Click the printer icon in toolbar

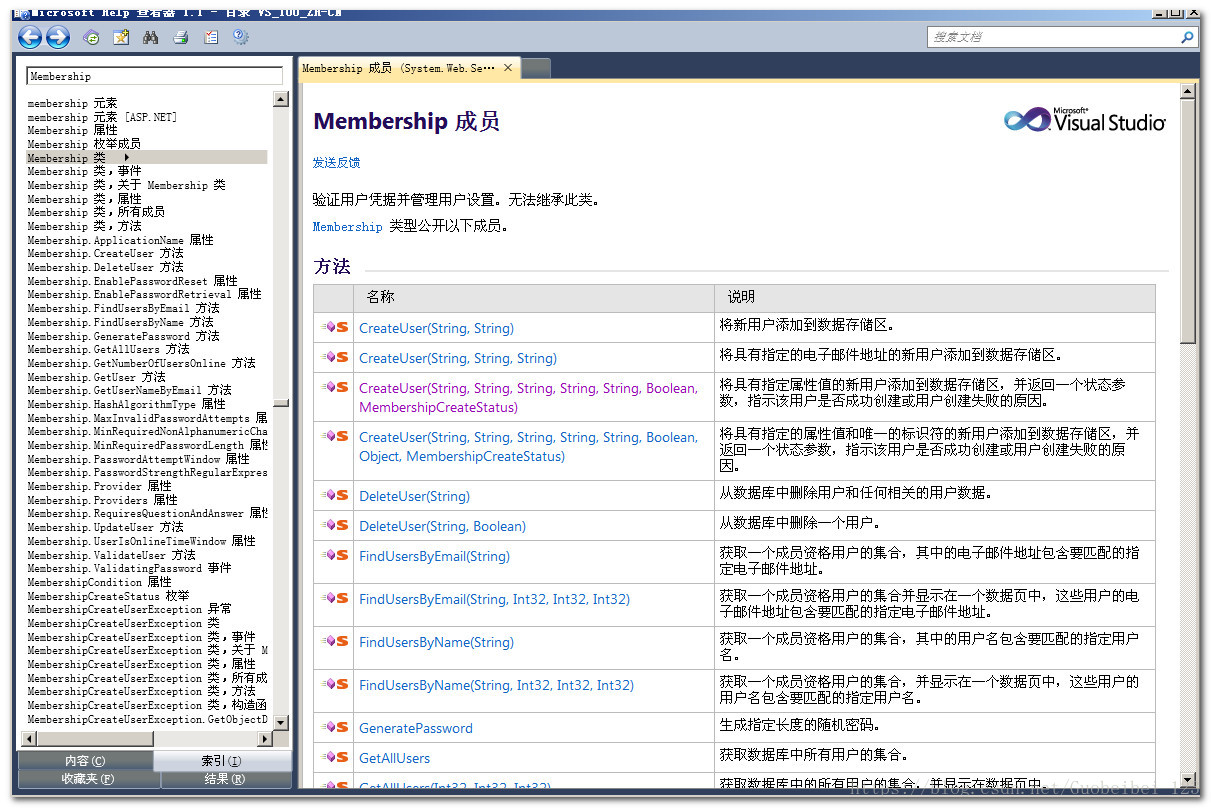coord(181,38)
